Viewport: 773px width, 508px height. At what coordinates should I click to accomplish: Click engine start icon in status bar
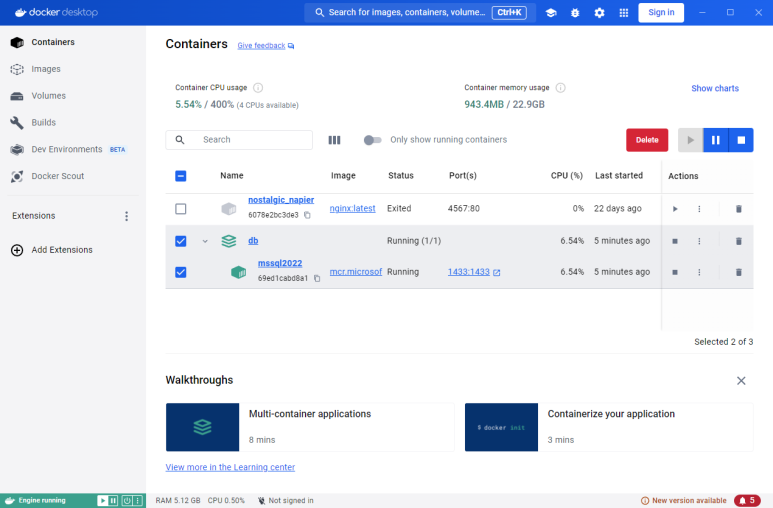click(103, 501)
